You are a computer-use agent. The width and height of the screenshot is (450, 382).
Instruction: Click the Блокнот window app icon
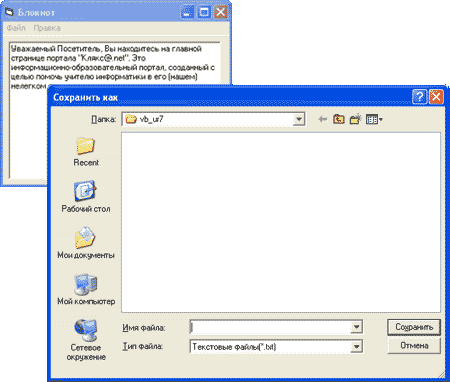click(9, 12)
